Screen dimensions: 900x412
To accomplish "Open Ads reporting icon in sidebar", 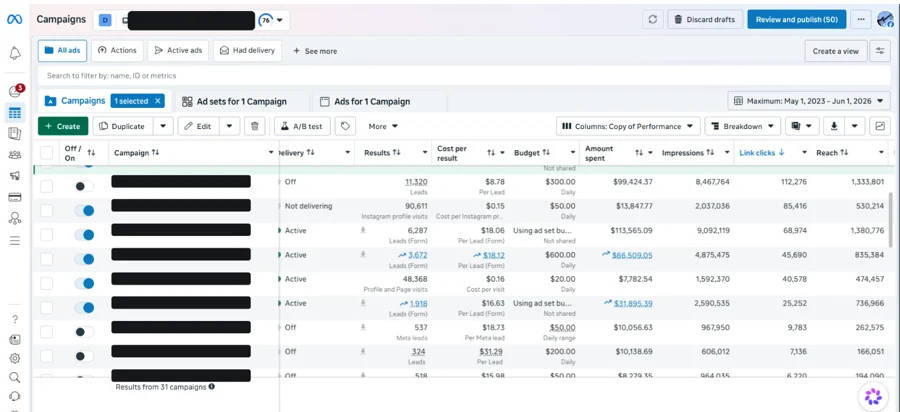I will coord(15,134).
